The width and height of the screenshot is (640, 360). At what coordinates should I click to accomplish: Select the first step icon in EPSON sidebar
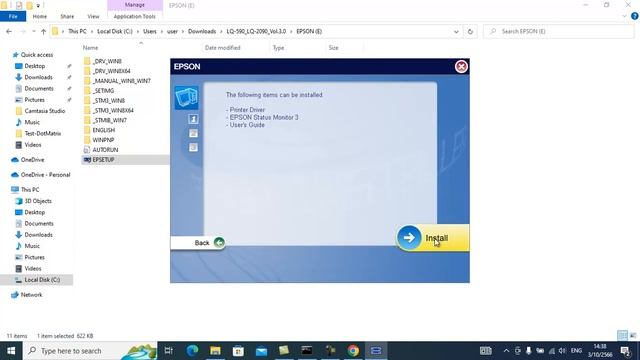(193, 119)
